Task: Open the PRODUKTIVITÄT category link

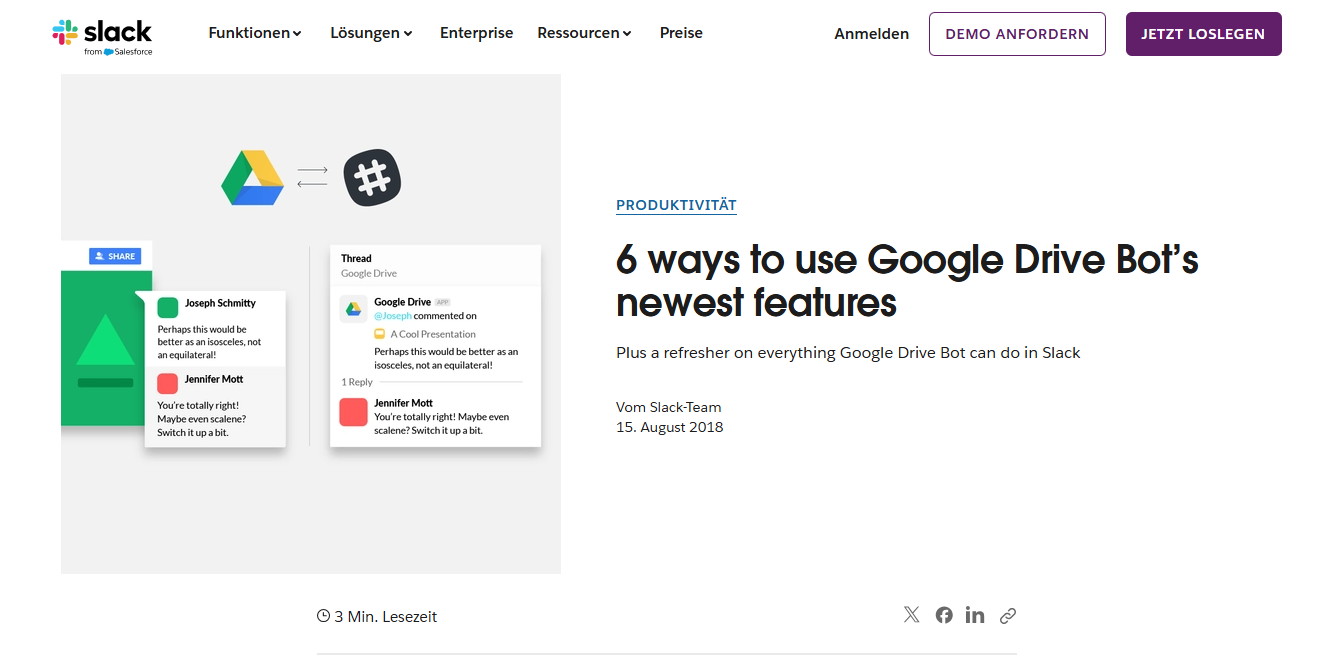Action: (x=676, y=205)
